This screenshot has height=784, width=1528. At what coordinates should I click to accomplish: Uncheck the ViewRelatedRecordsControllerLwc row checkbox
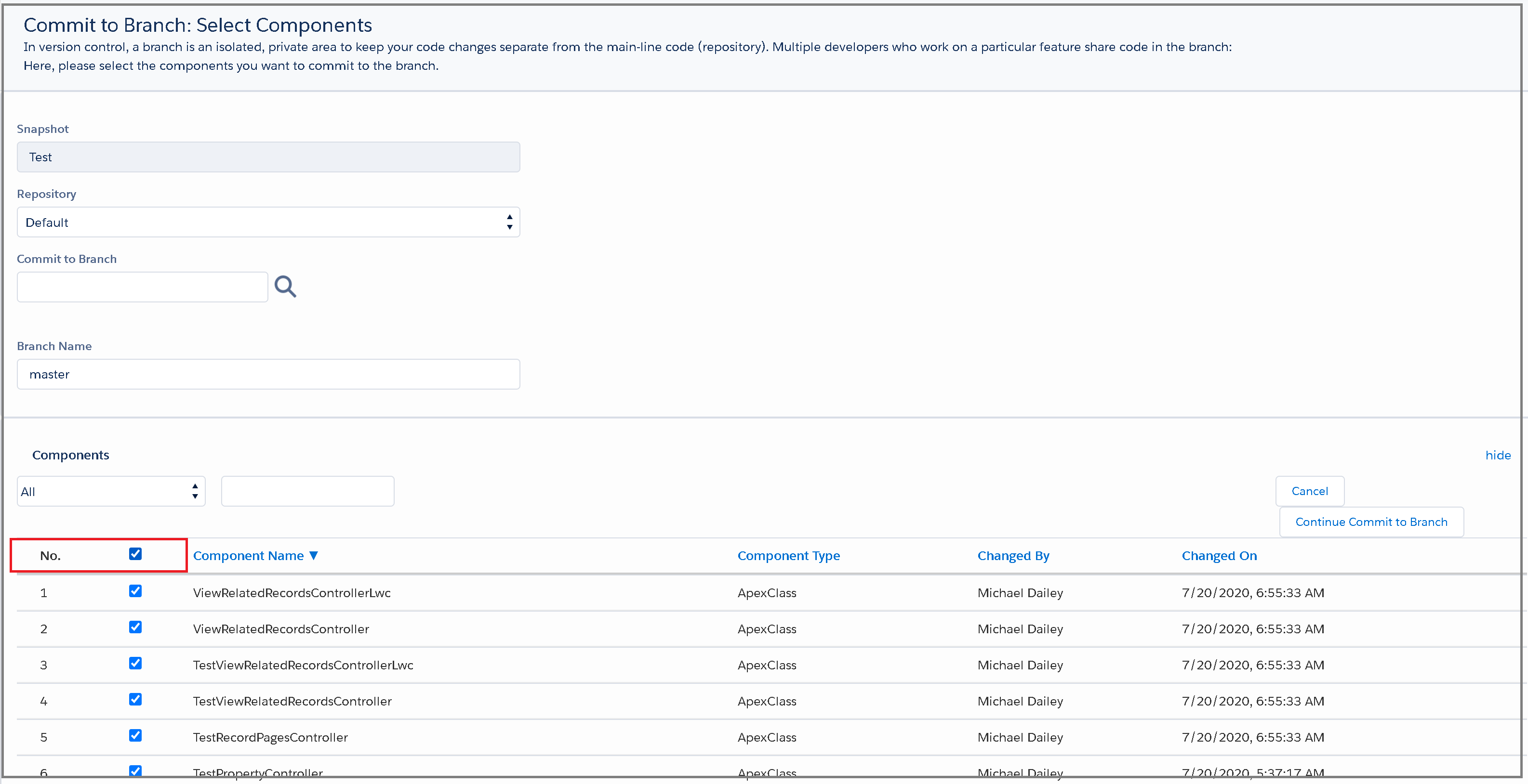pyautogui.click(x=135, y=591)
